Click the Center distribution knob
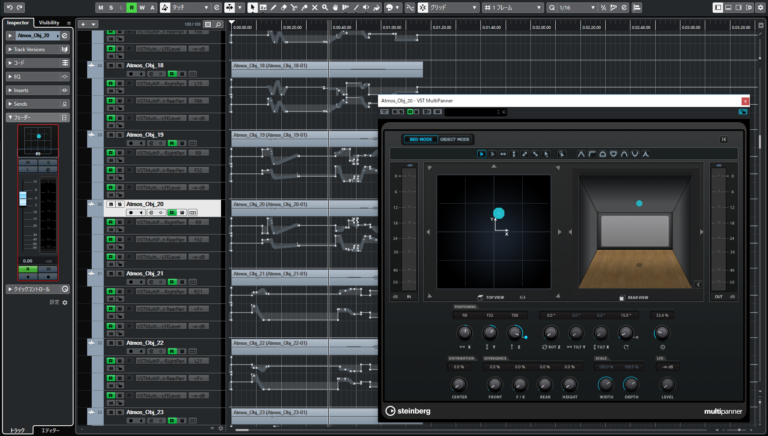The image size is (768, 436). coord(459,385)
